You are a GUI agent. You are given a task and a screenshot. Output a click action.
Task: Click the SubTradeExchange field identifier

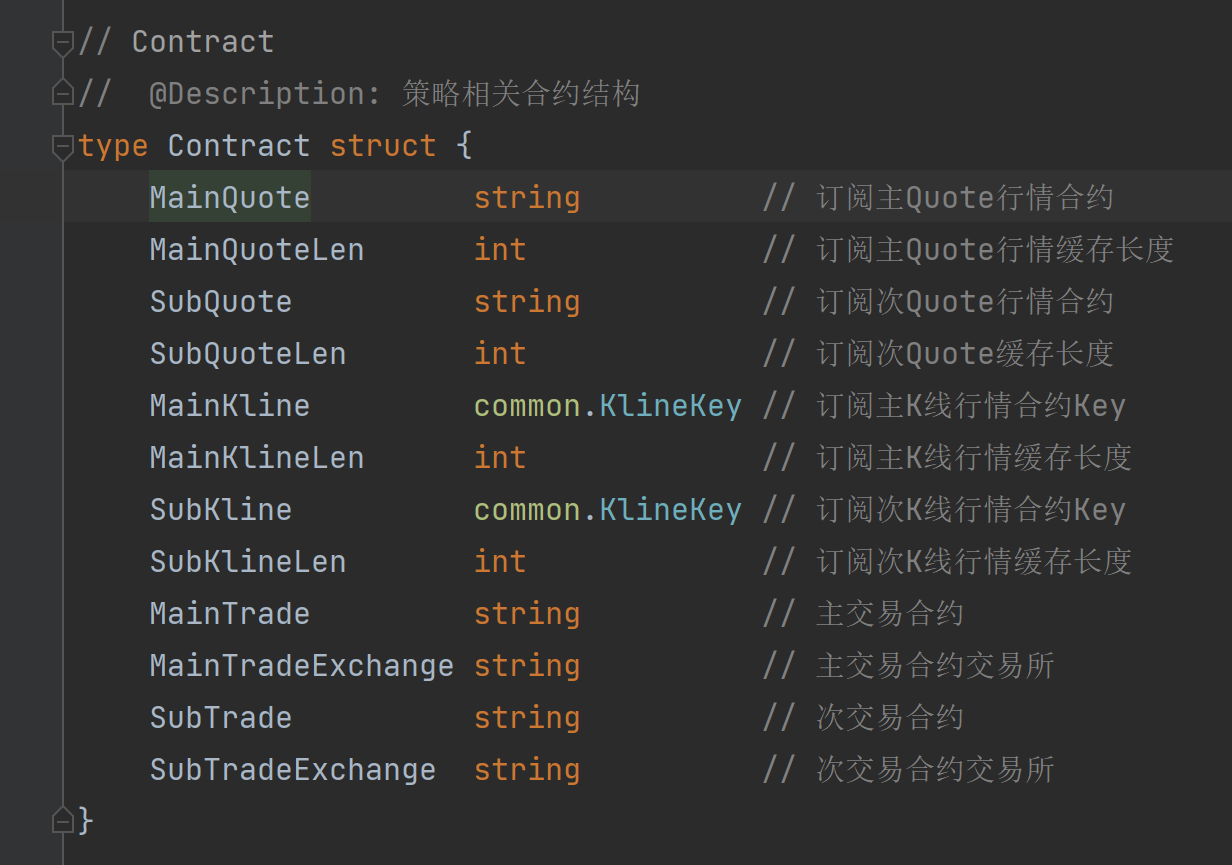tap(293, 769)
